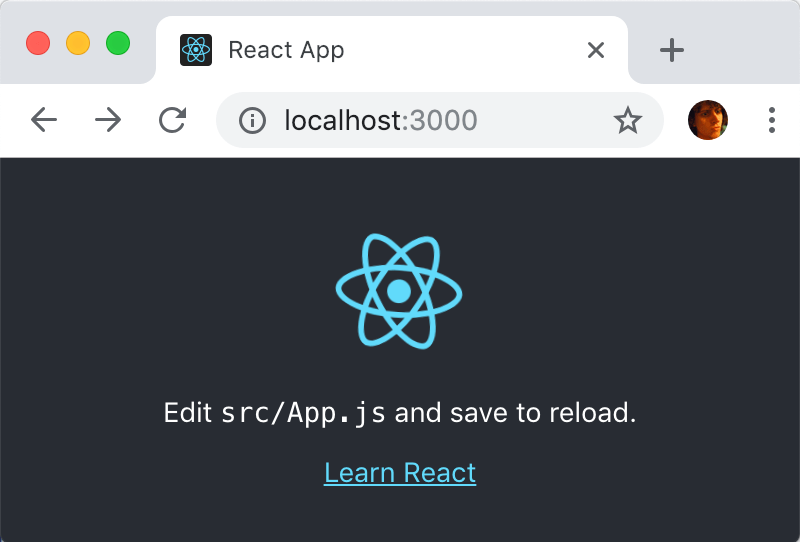This screenshot has height=542, width=800.
Task: Maximize the window with the green button
Action: point(118,43)
